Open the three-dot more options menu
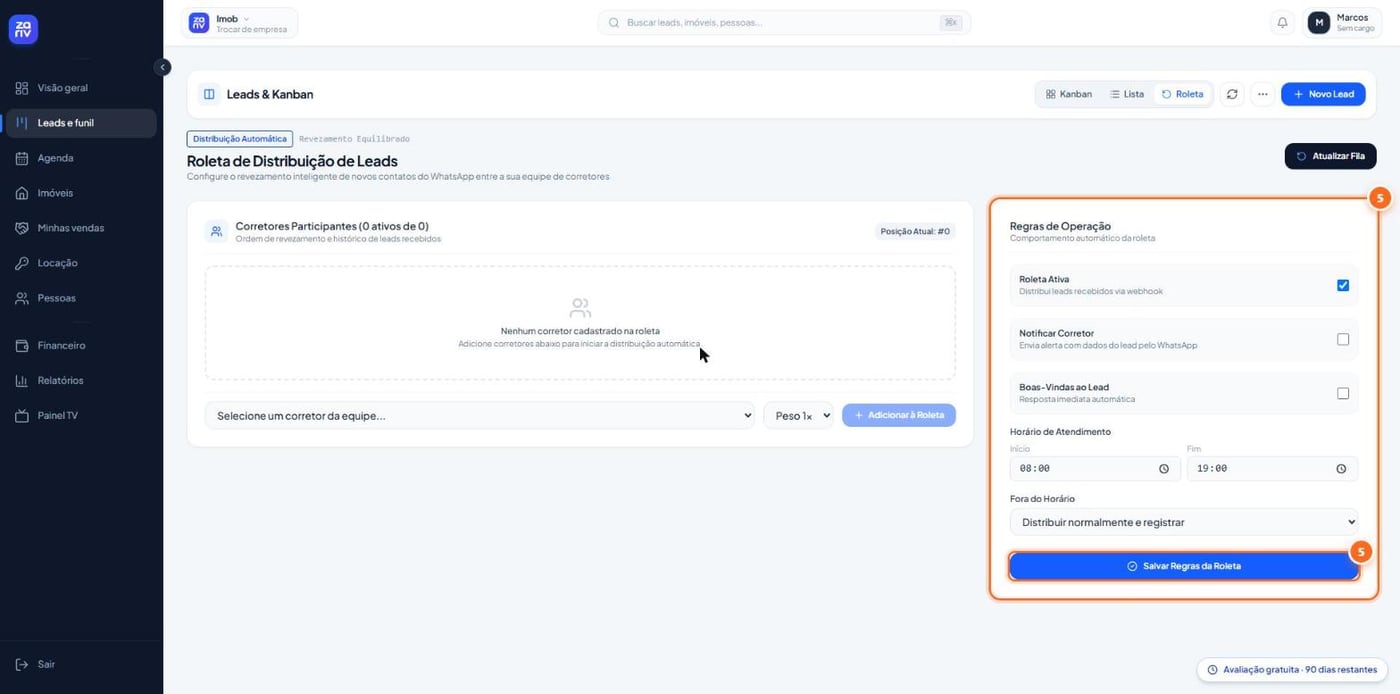 click(x=1263, y=94)
